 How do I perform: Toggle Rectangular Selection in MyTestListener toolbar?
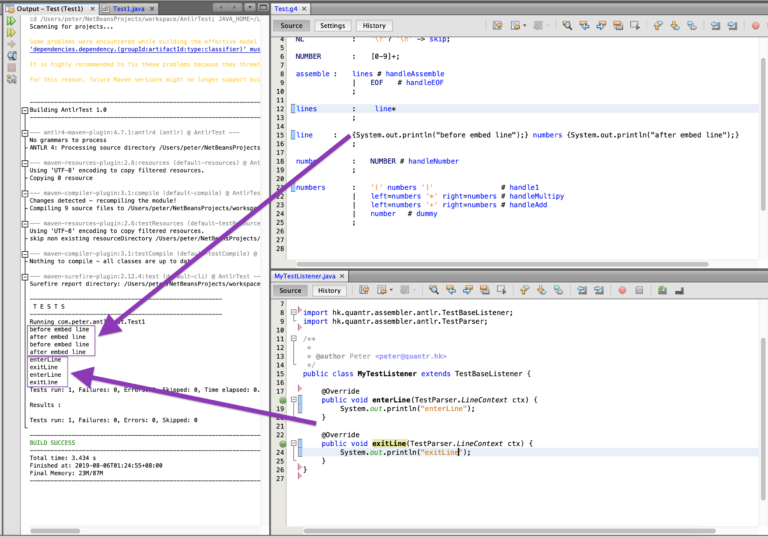[x=502, y=290]
